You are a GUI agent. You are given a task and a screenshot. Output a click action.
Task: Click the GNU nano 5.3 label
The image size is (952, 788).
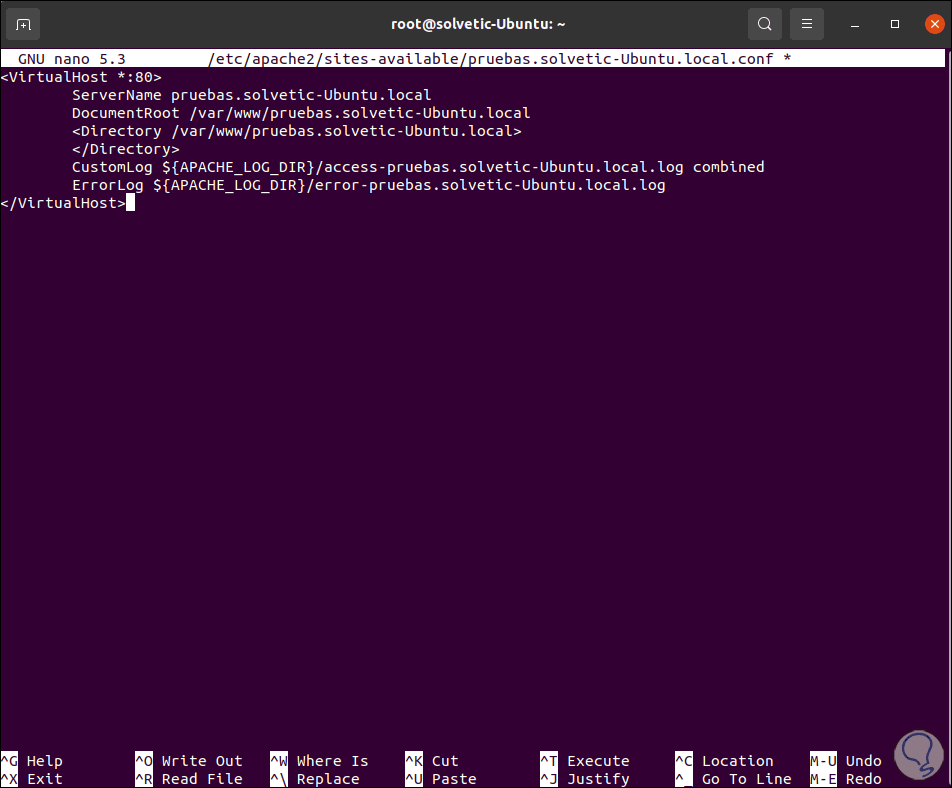72,59
